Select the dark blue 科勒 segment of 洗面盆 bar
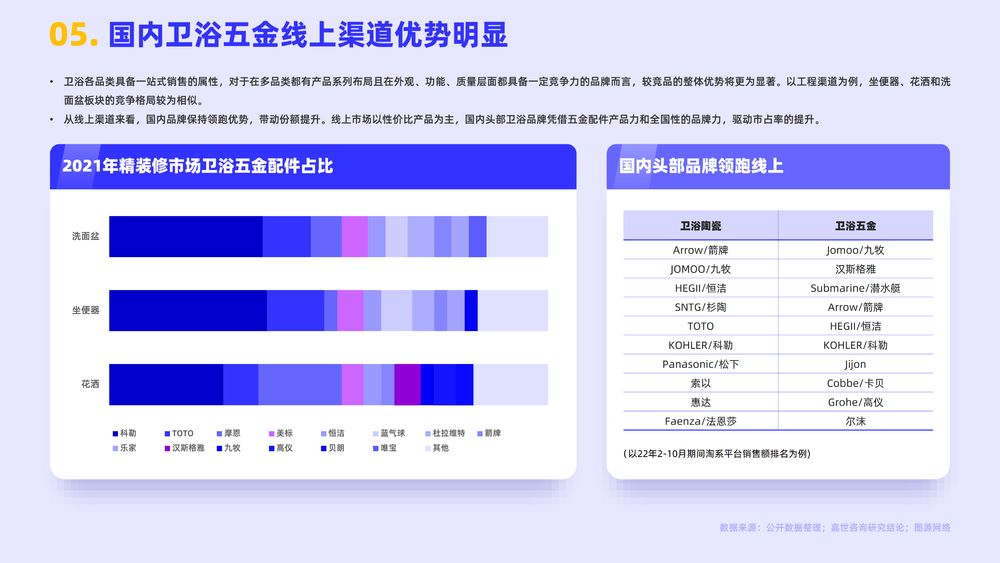Image resolution: width=1000 pixels, height=563 pixels. pyautogui.click(x=186, y=237)
